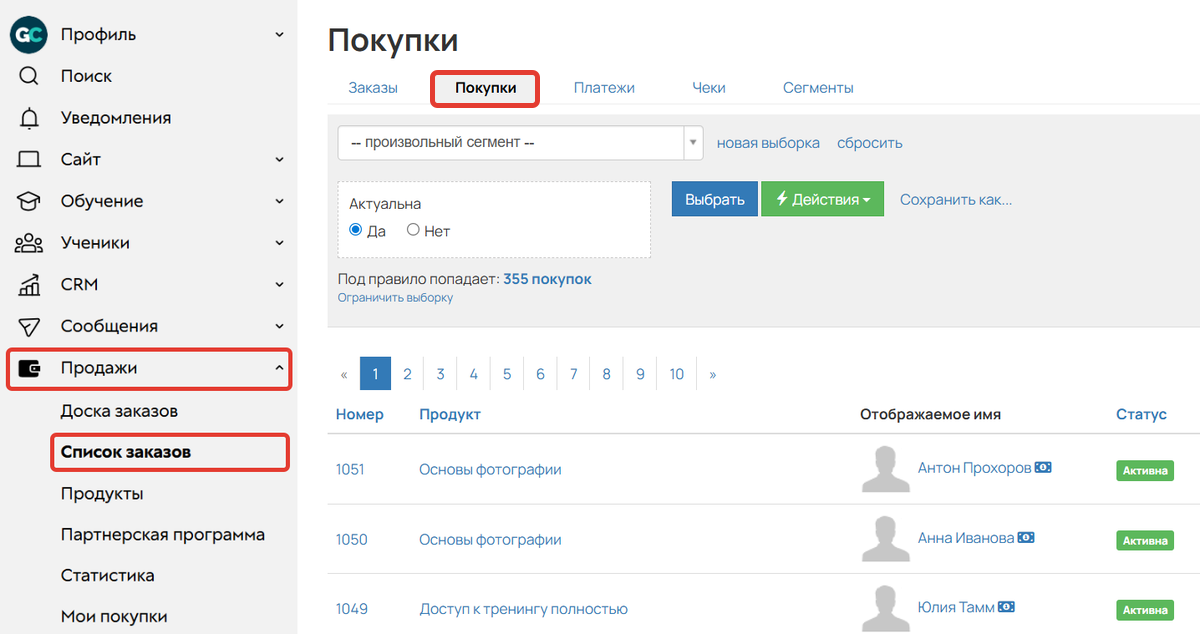Image resolution: width=1200 pixels, height=634 pixels.
Task: Collapse the Продажи section chevron
Action: tap(280, 370)
